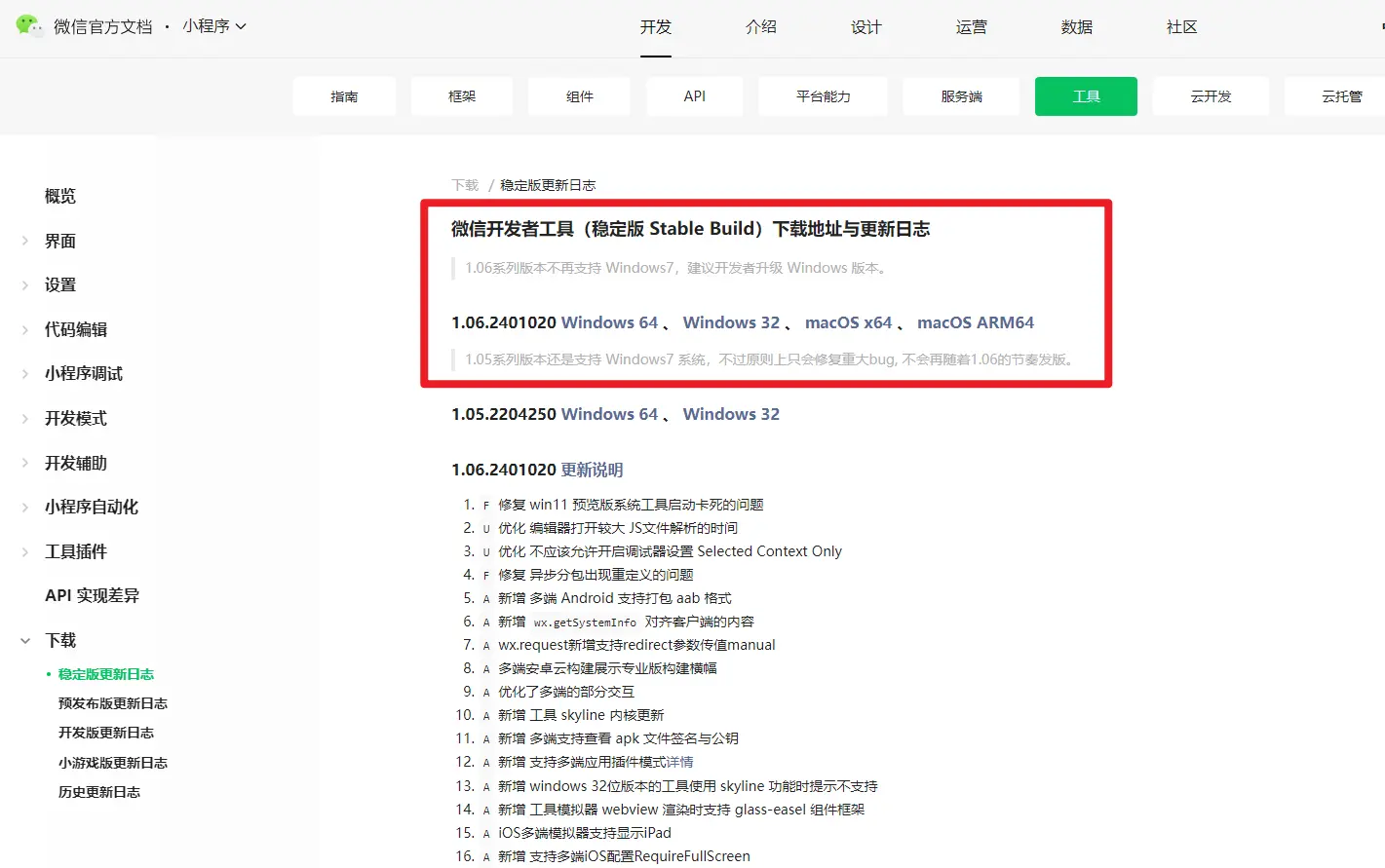Open the 云开发 section button
Viewport: 1385px width, 868px height.
click(1211, 96)
